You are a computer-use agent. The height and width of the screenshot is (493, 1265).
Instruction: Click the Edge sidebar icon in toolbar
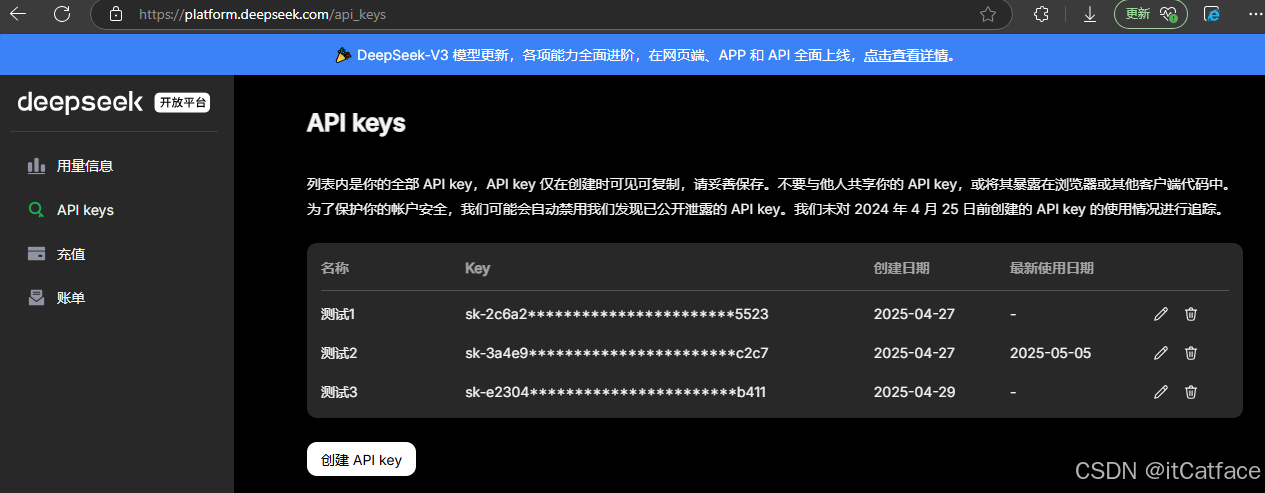[x=1213, y=14]
